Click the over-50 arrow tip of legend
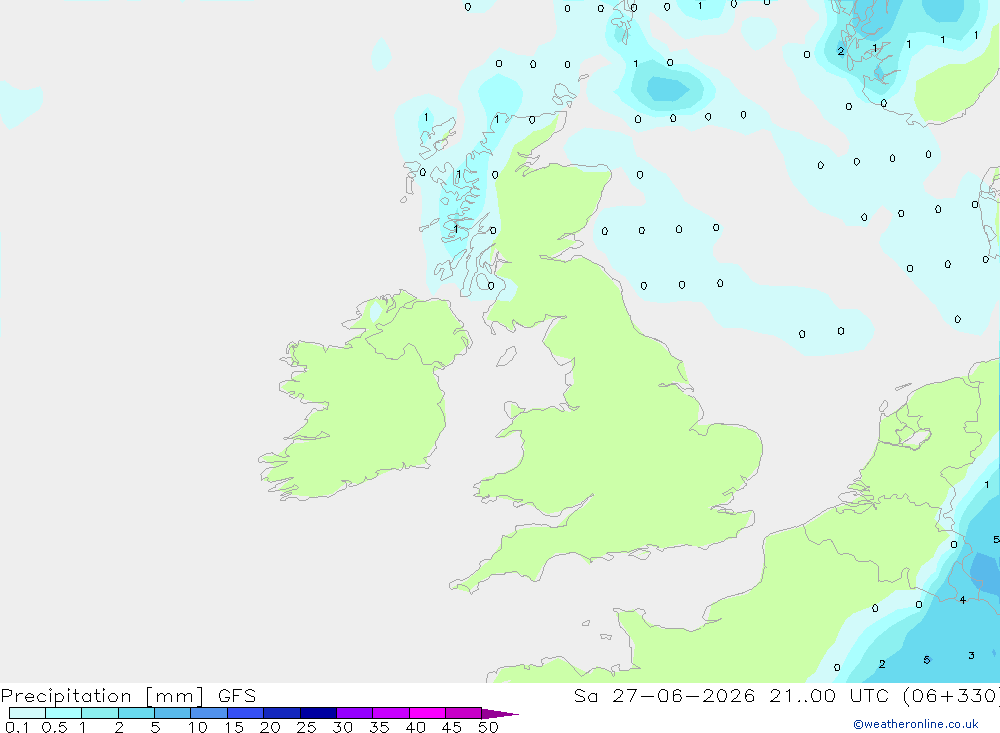 499,714
